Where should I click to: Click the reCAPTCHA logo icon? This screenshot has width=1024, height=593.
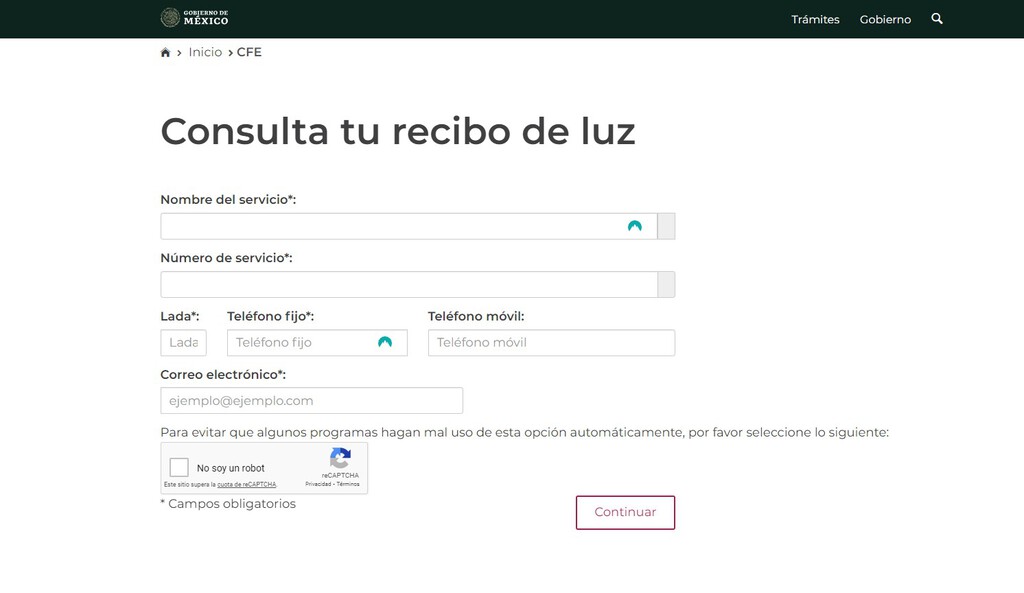[340, 458]
